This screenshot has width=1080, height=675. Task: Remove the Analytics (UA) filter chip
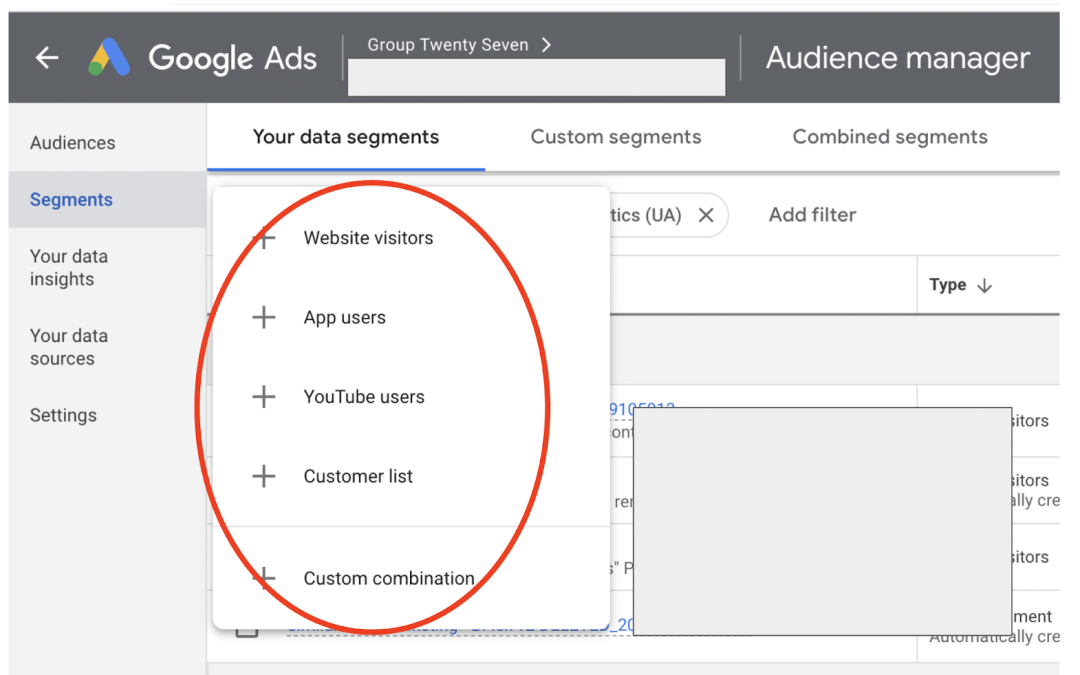pos(706,215)
